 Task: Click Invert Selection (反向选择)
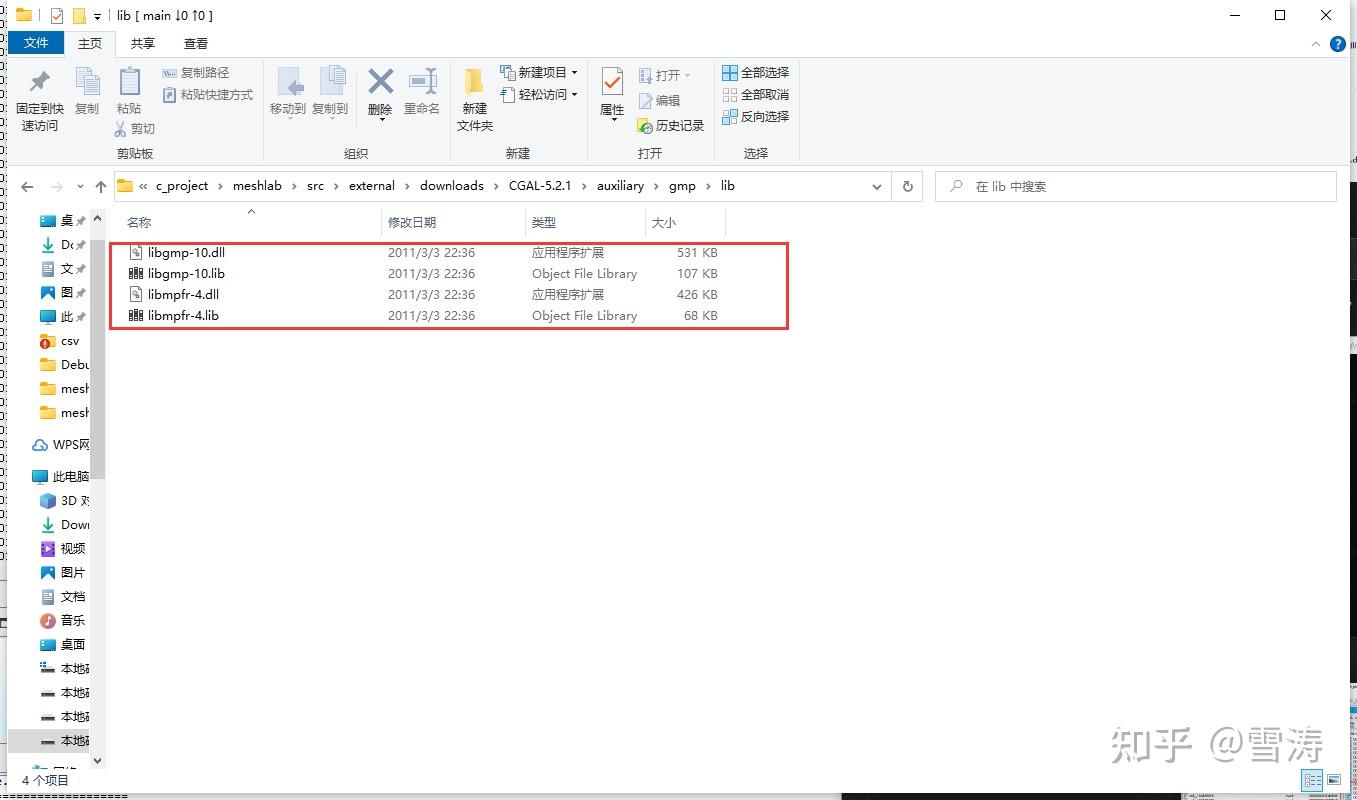[x=756, y=117]
